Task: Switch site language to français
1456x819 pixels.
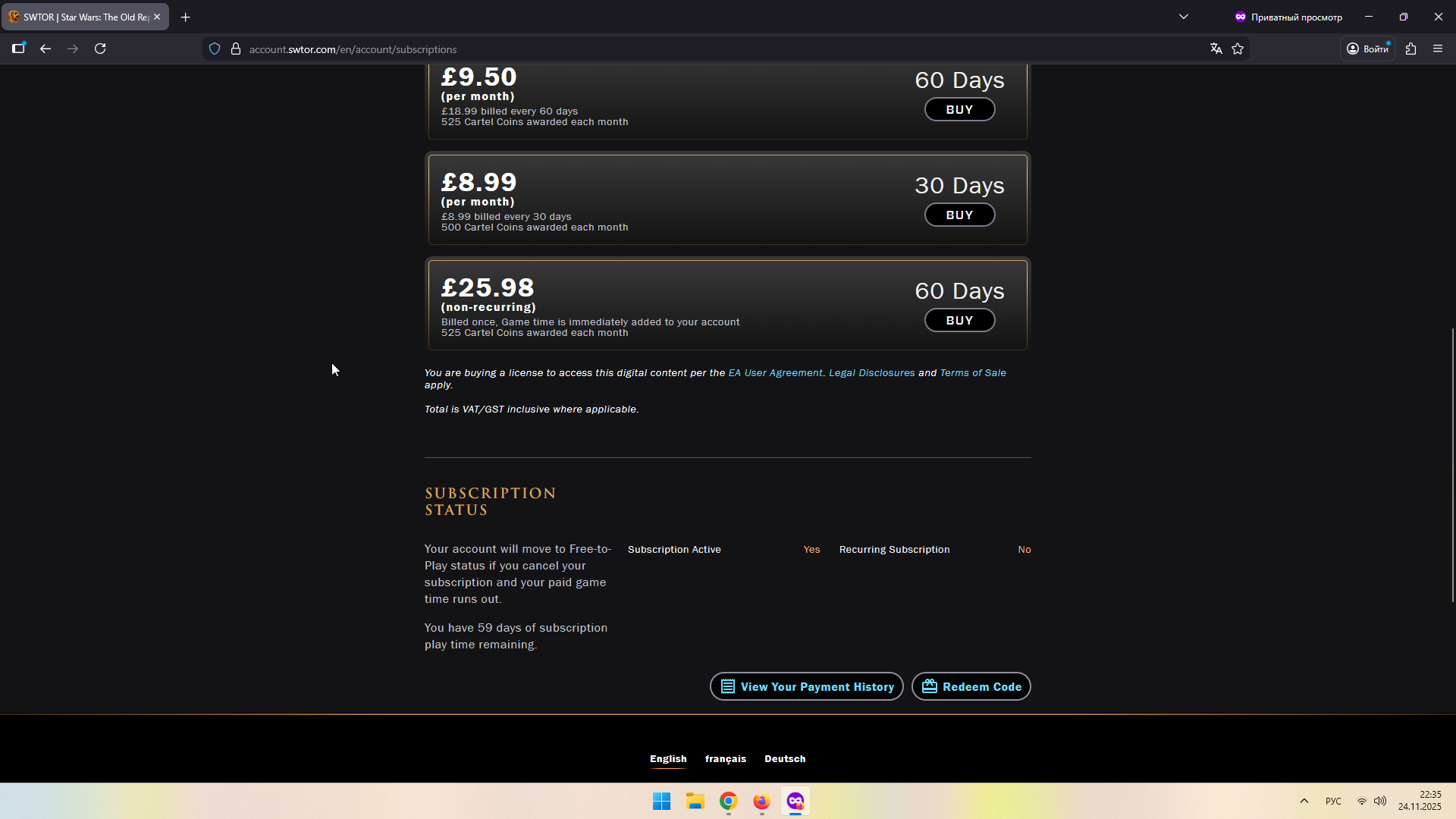Action: point(725,758)
